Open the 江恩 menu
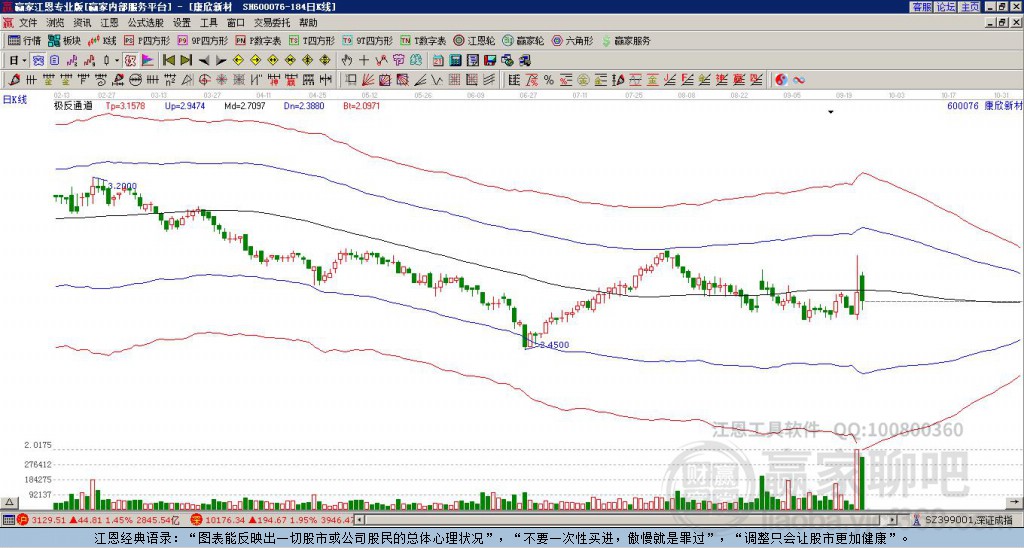1024x548 pixels. point(109,23)
